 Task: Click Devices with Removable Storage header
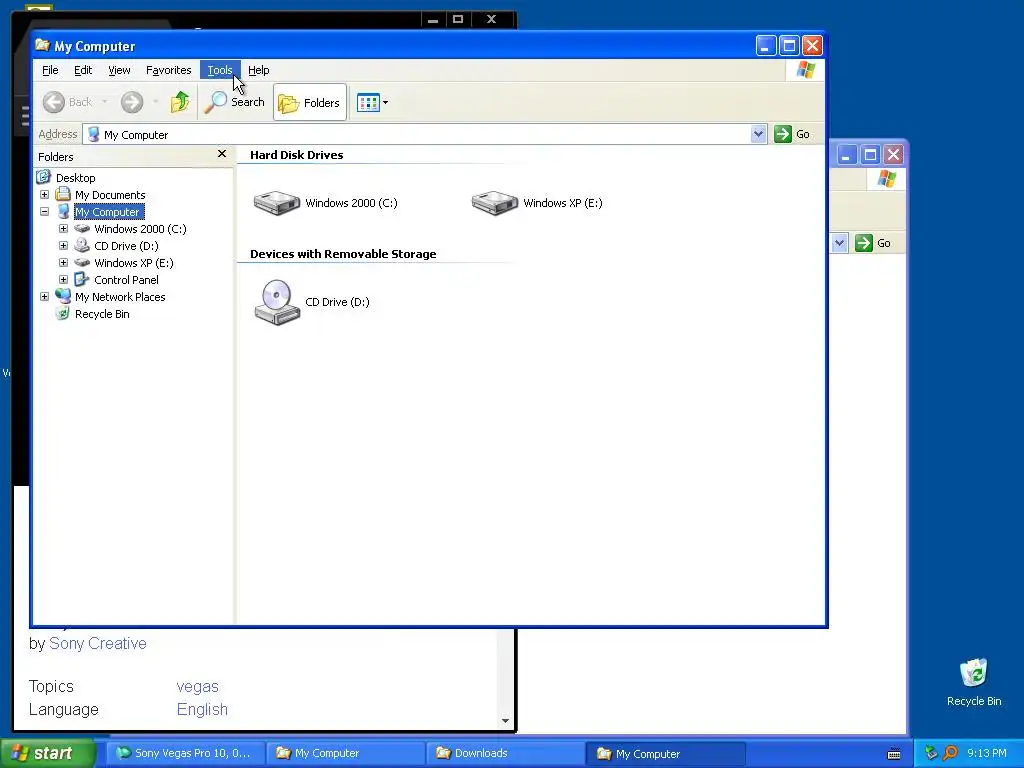[x=343, y=254]
